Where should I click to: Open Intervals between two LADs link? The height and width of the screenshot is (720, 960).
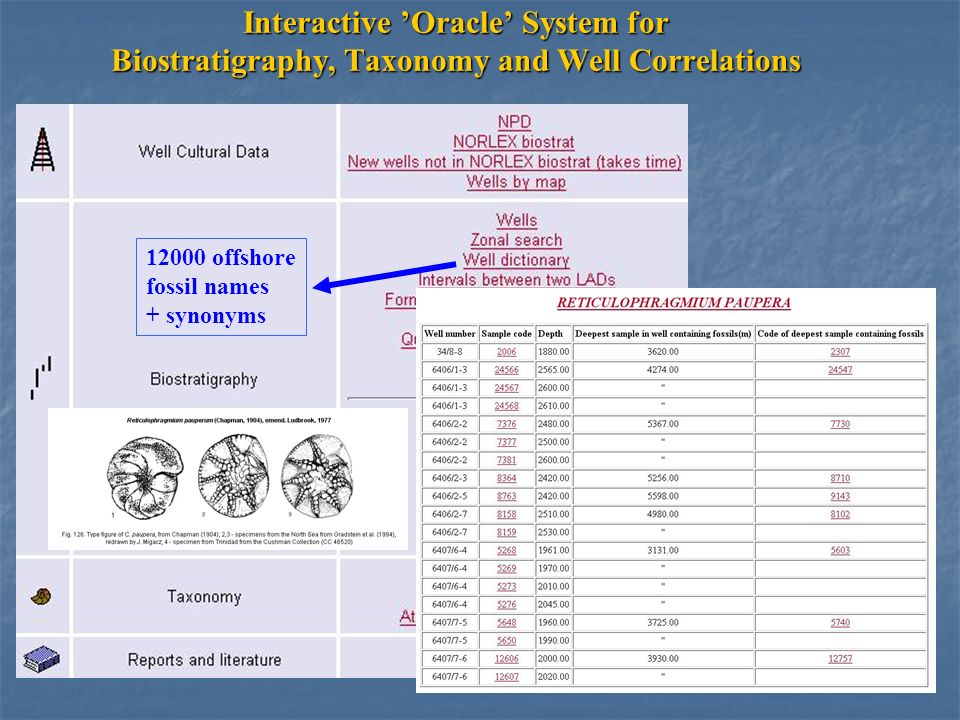click(517, 280)
